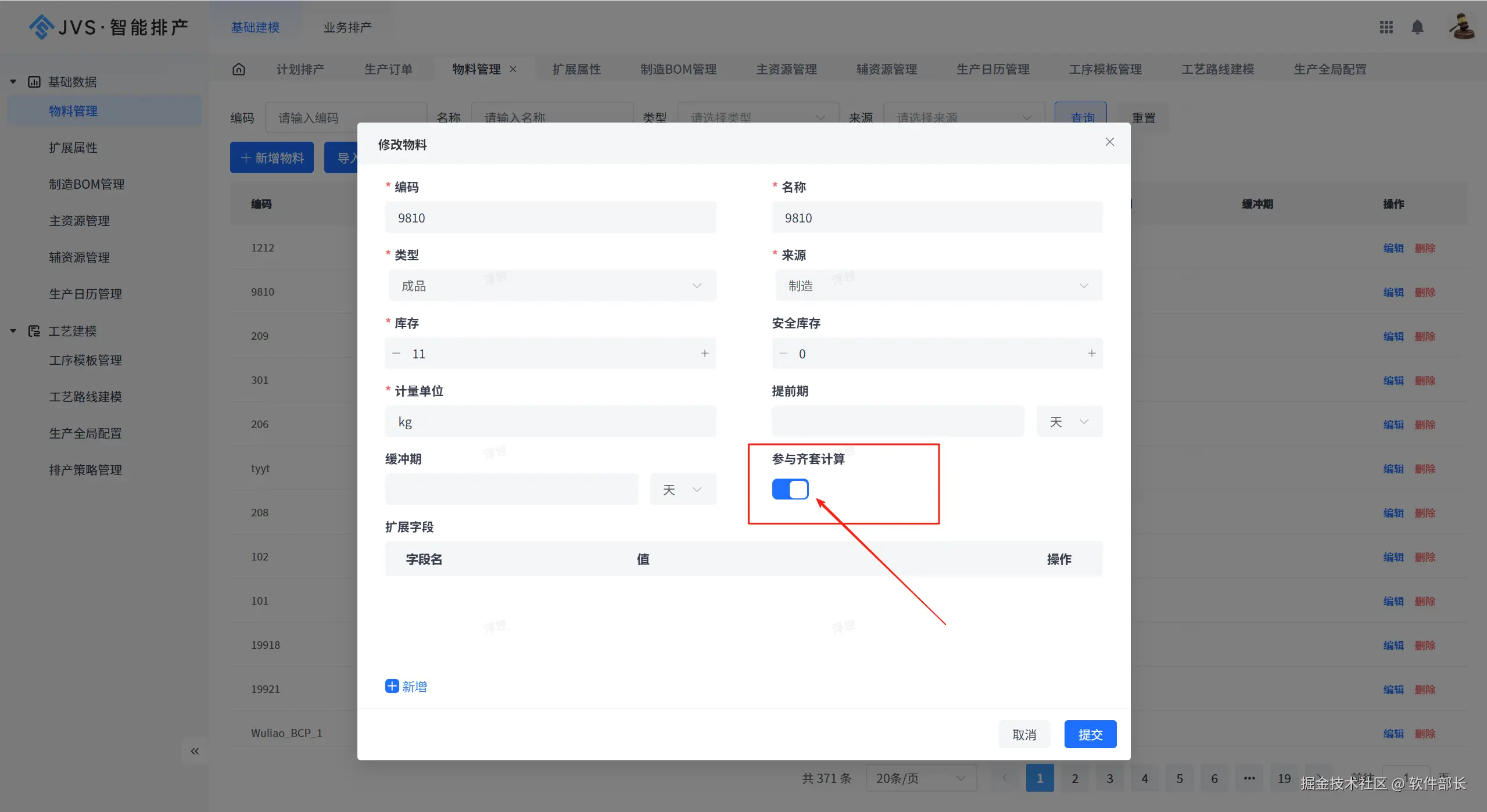
Task: Open the 制造BOM管理 tab
Action: (x=678, y=69)
